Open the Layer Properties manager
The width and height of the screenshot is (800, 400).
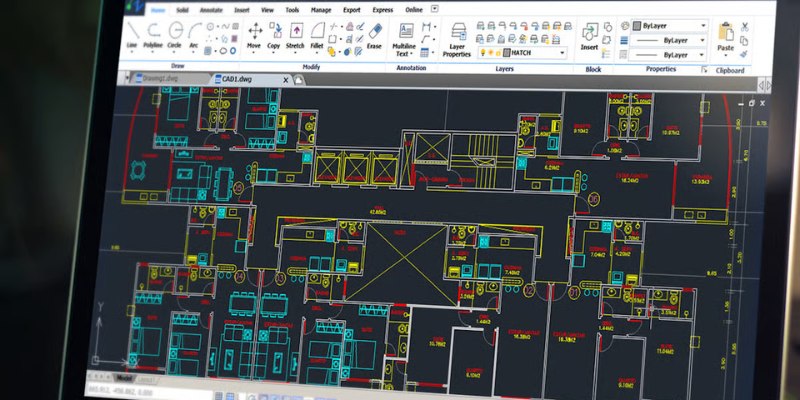click(458, 38)
